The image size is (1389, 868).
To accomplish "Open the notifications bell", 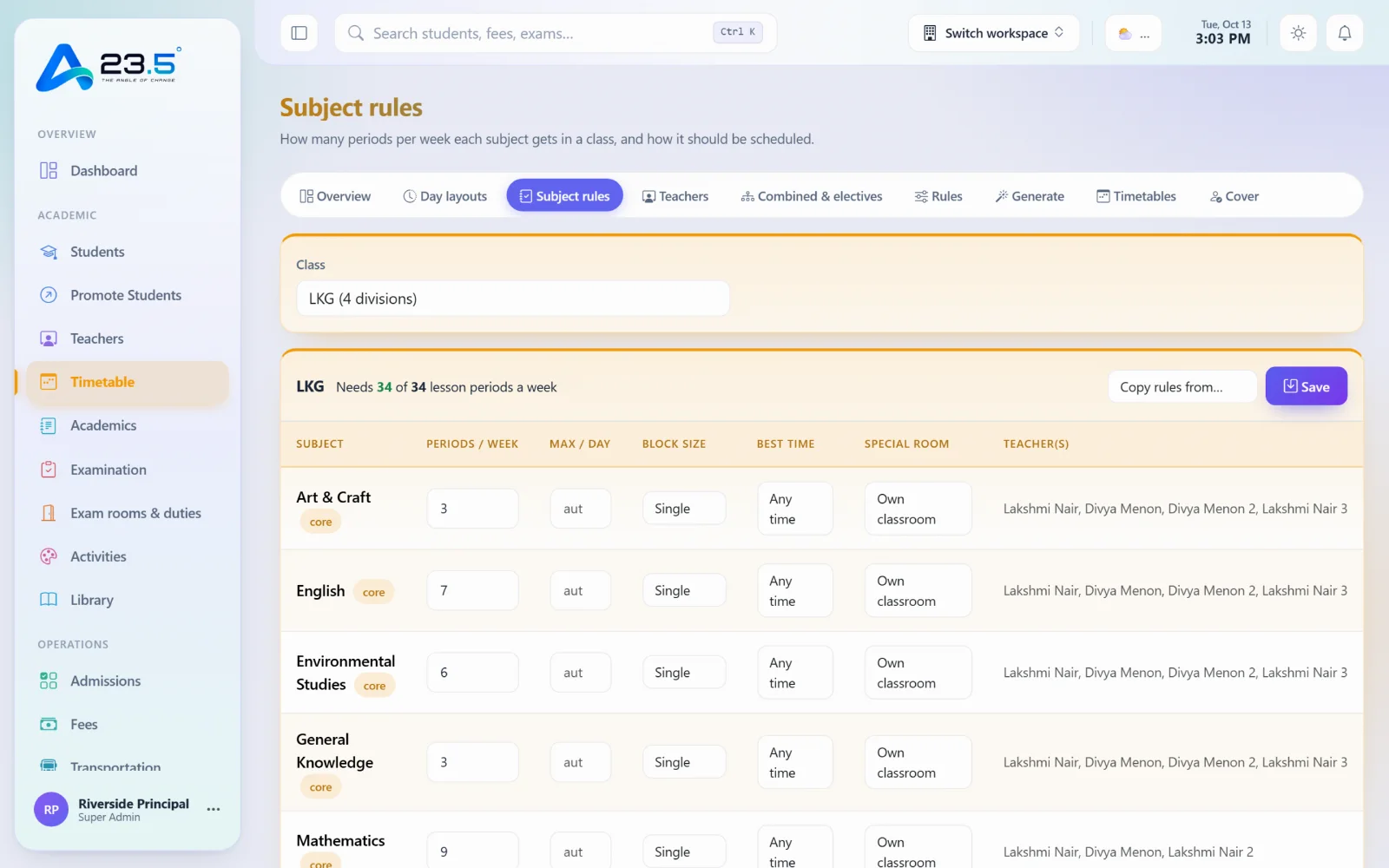I will pos(1344,33).
